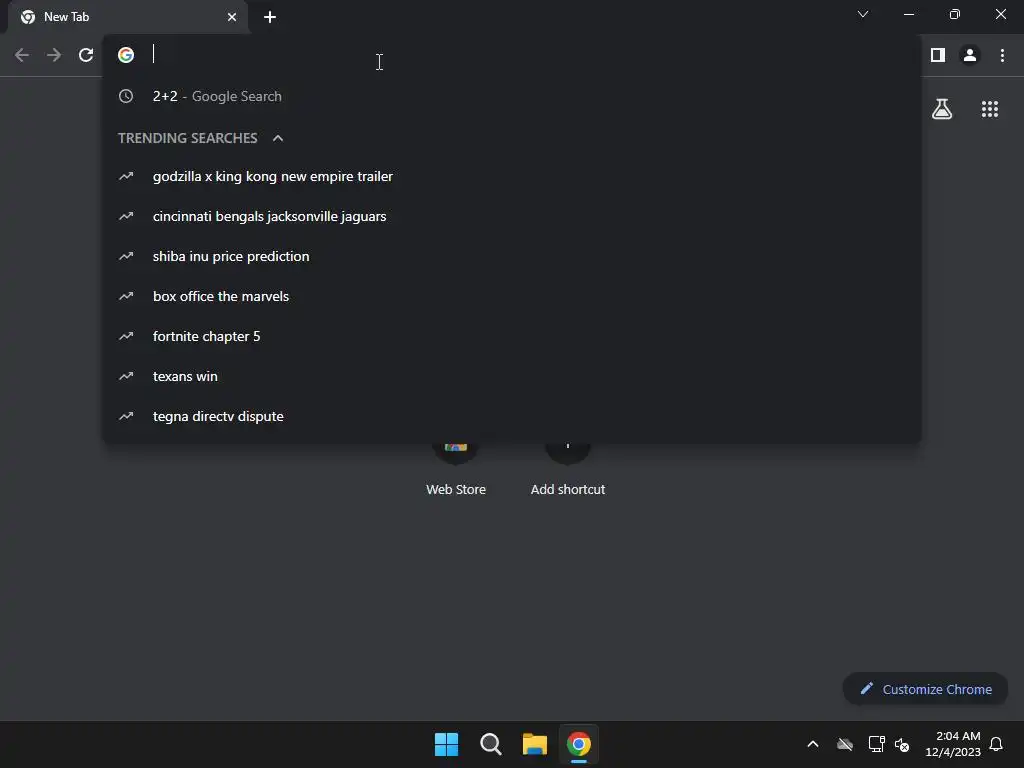Screen dimensions: 1024x768
Task: Collapse the Trending Searches section
Action: pos(278,138)
